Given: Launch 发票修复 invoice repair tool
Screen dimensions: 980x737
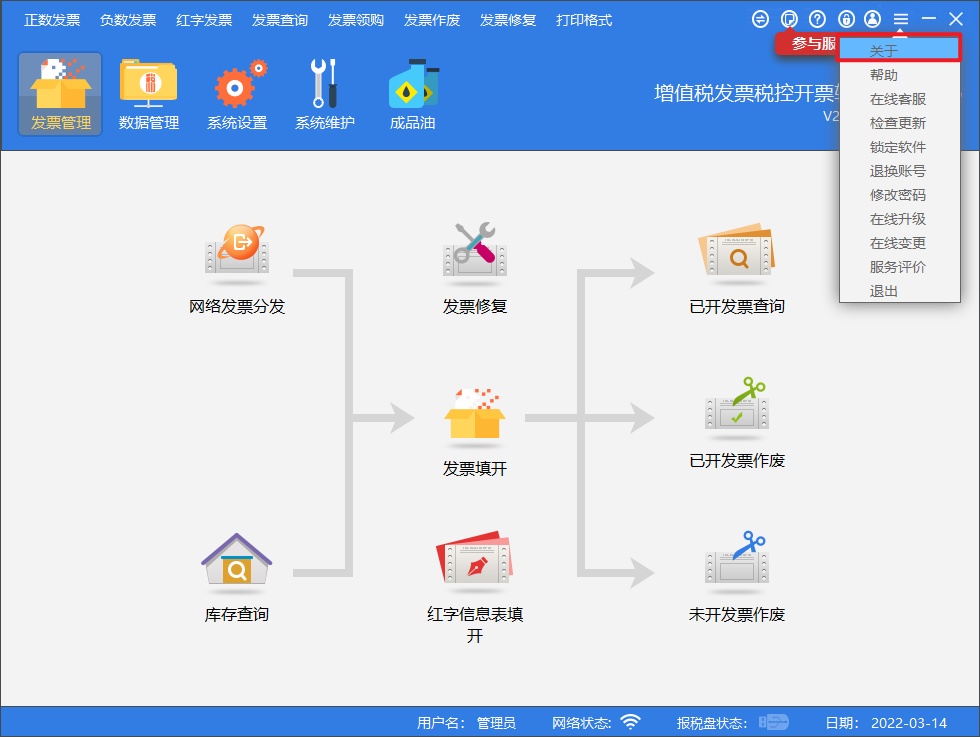Looking at the screenshot, I should tap(474, 253).
